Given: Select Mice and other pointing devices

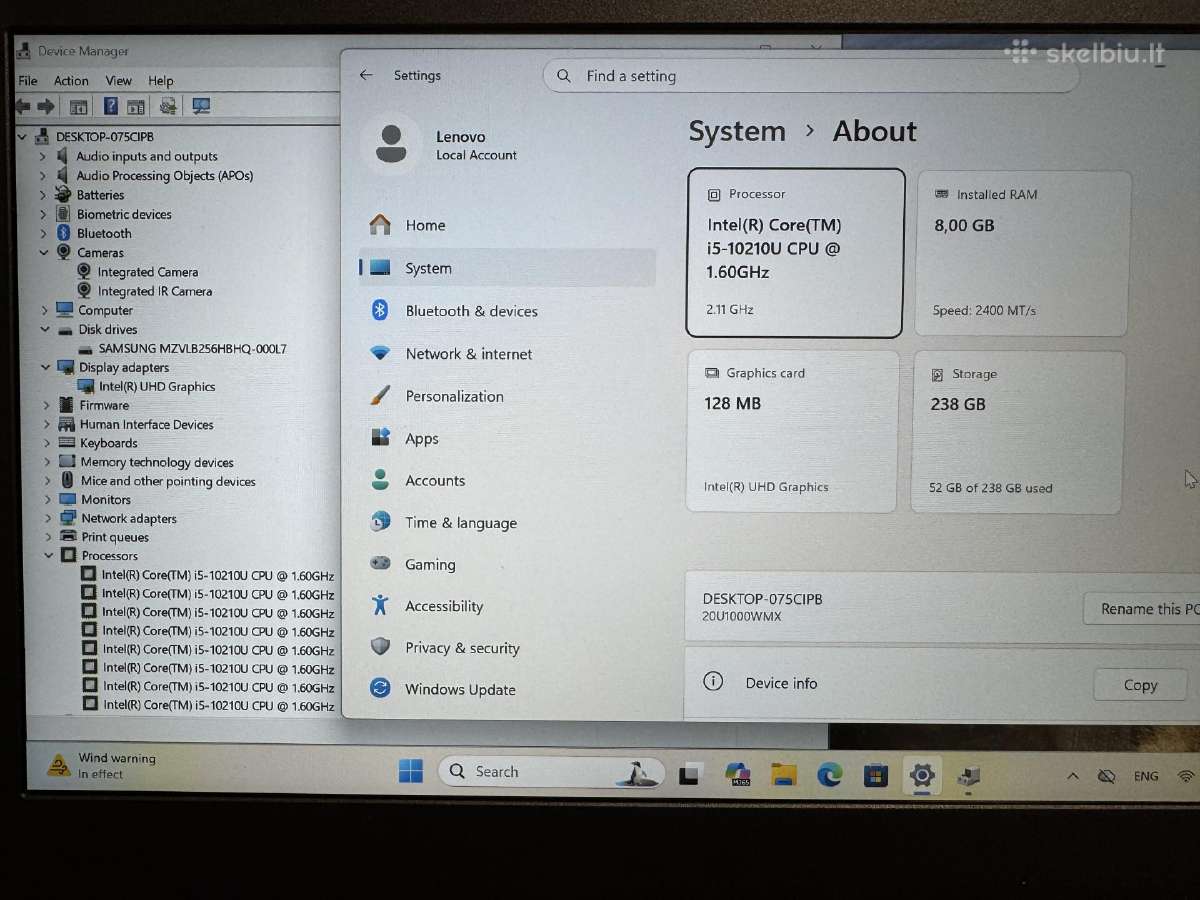Looking at the screenshot, I should click(x=168, y=481).
